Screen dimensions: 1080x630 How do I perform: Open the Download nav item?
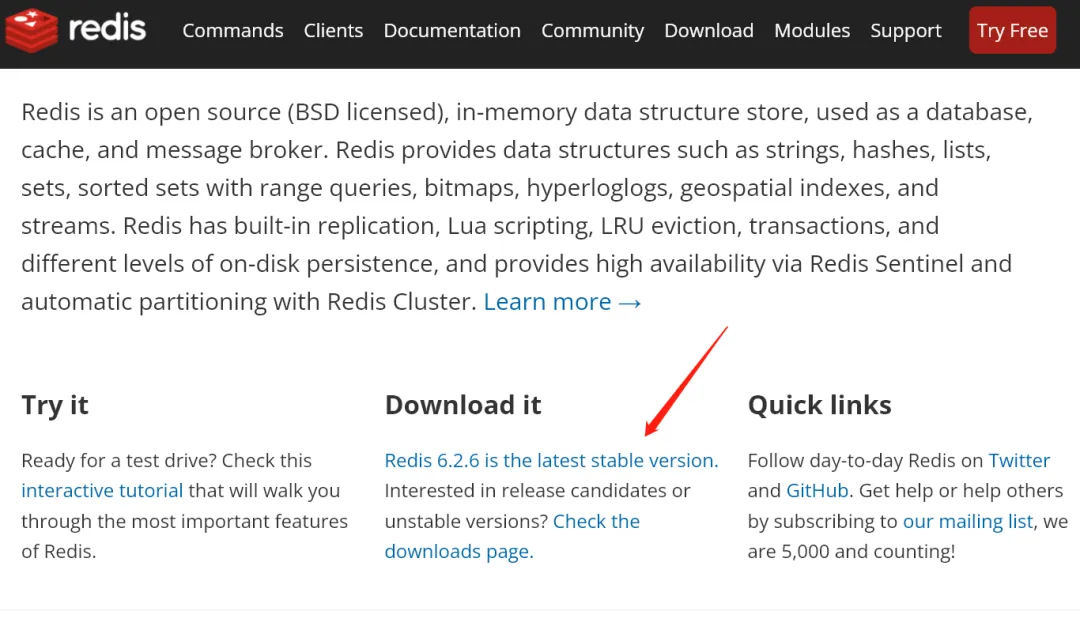point(708,31)
